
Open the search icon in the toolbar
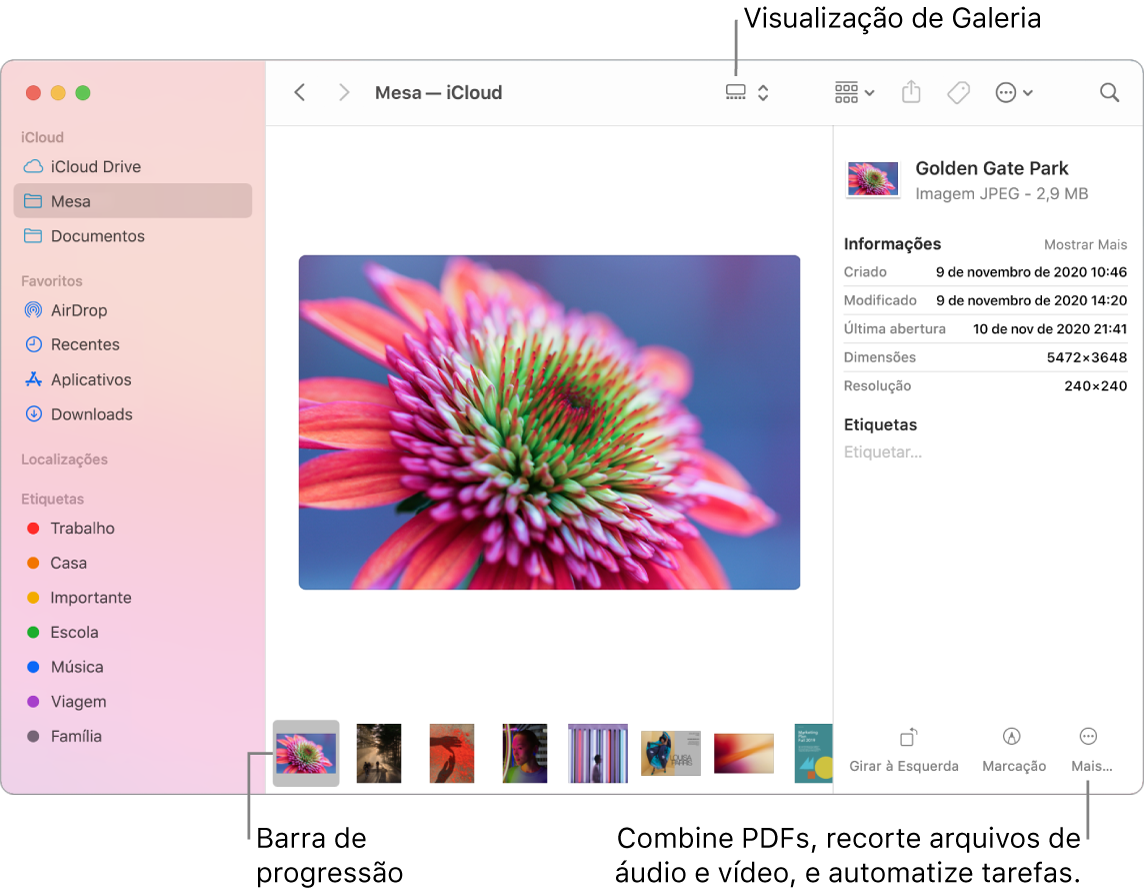point(1109,92)
